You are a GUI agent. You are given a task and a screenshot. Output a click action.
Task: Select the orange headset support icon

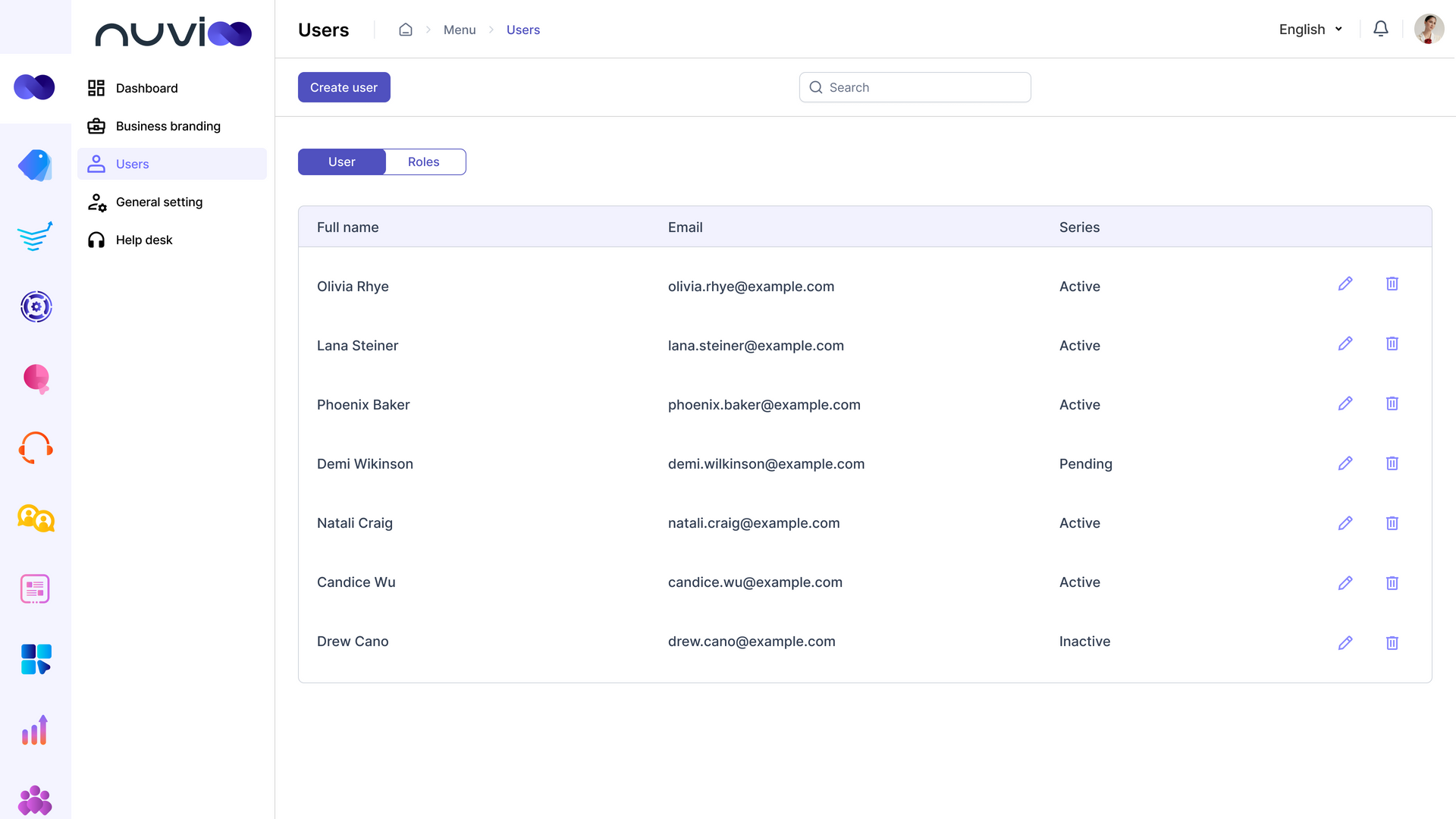pos(35,447)
